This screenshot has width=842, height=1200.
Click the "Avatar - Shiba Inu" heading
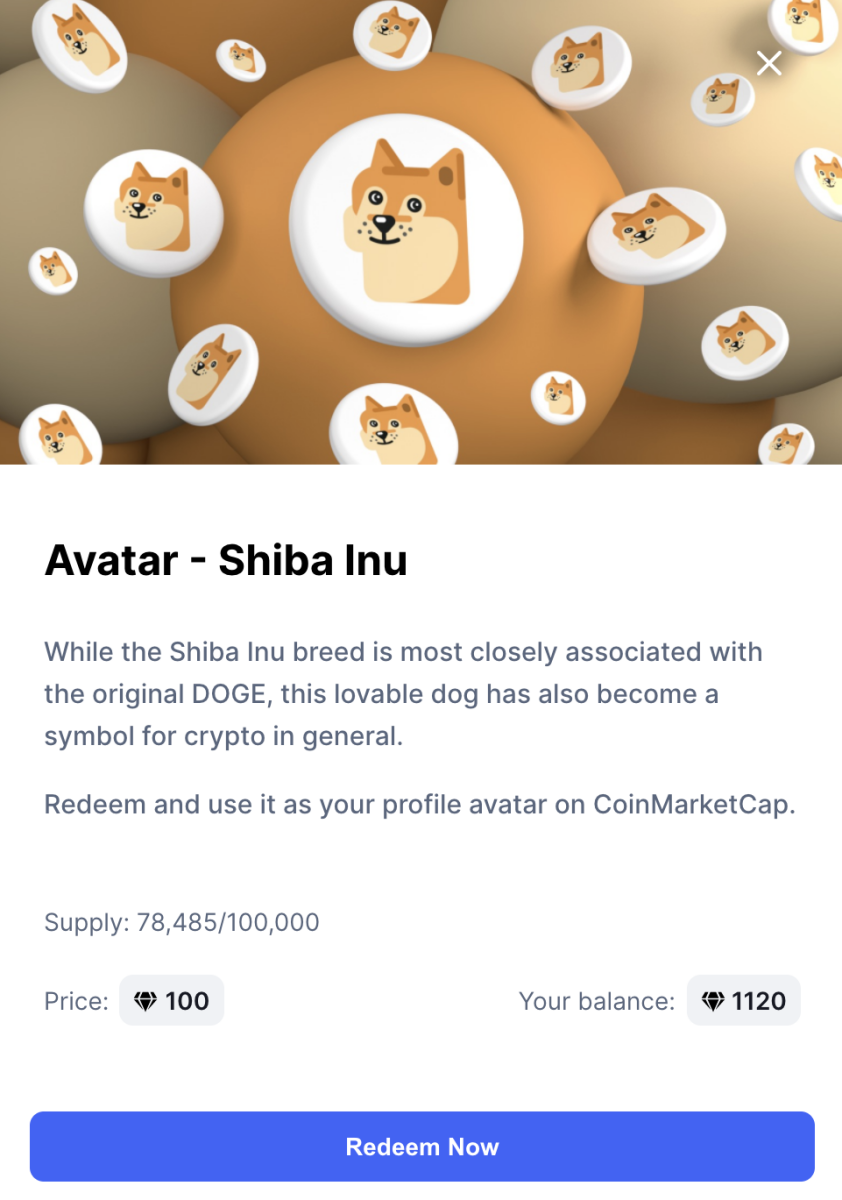[226, 561]
